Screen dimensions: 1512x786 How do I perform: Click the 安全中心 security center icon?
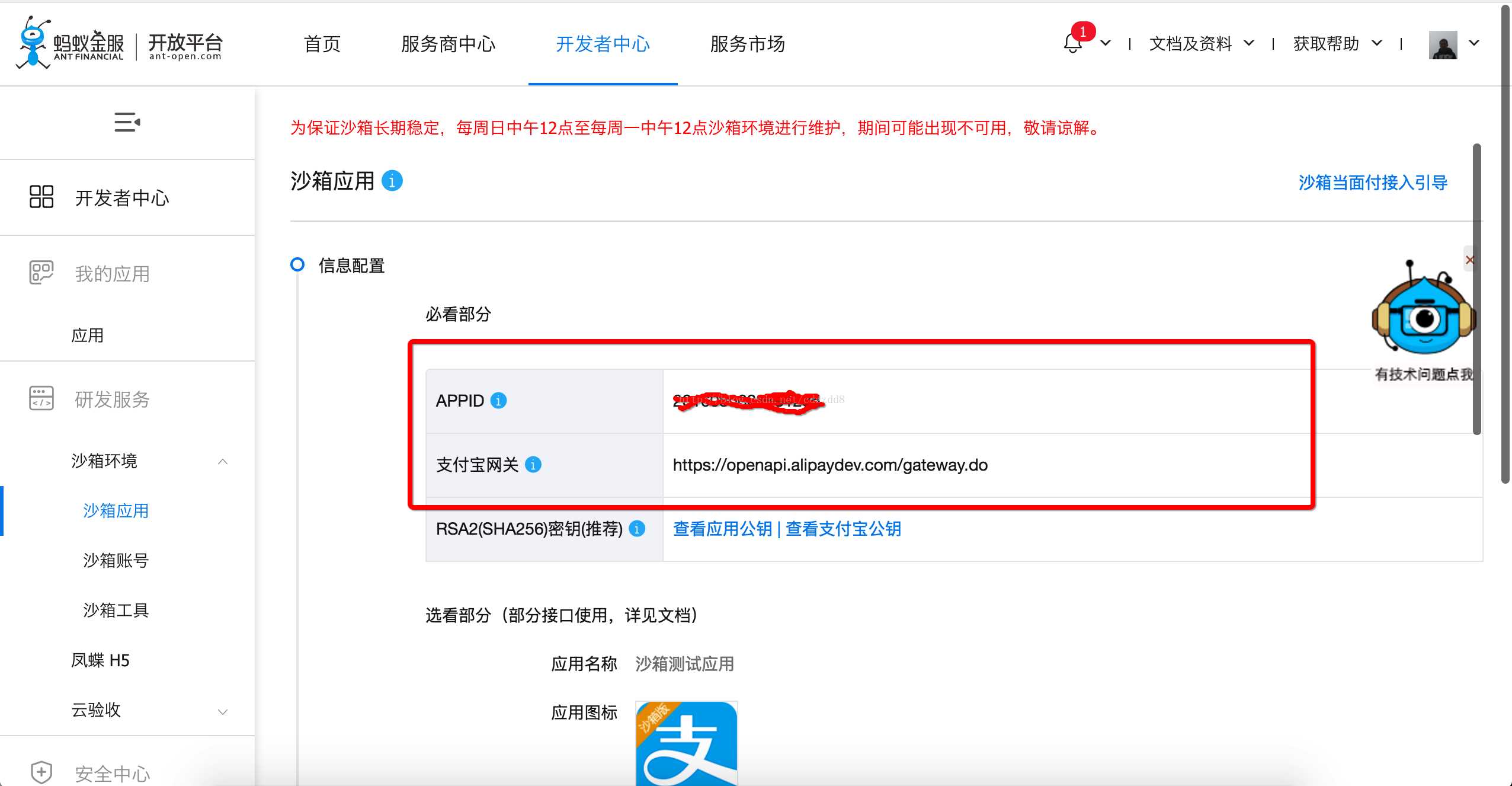[x=40, y=768]
